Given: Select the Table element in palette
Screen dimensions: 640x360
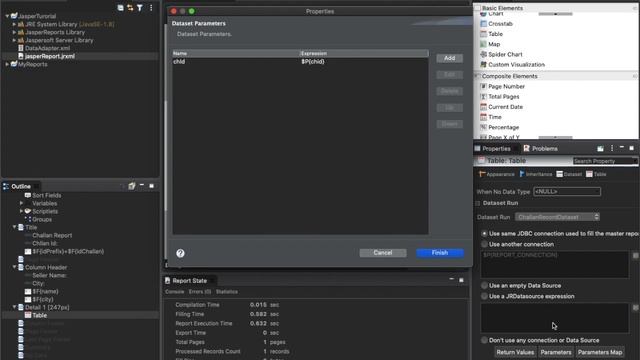Looking at the screenshot, I should [x=495, y=34].
